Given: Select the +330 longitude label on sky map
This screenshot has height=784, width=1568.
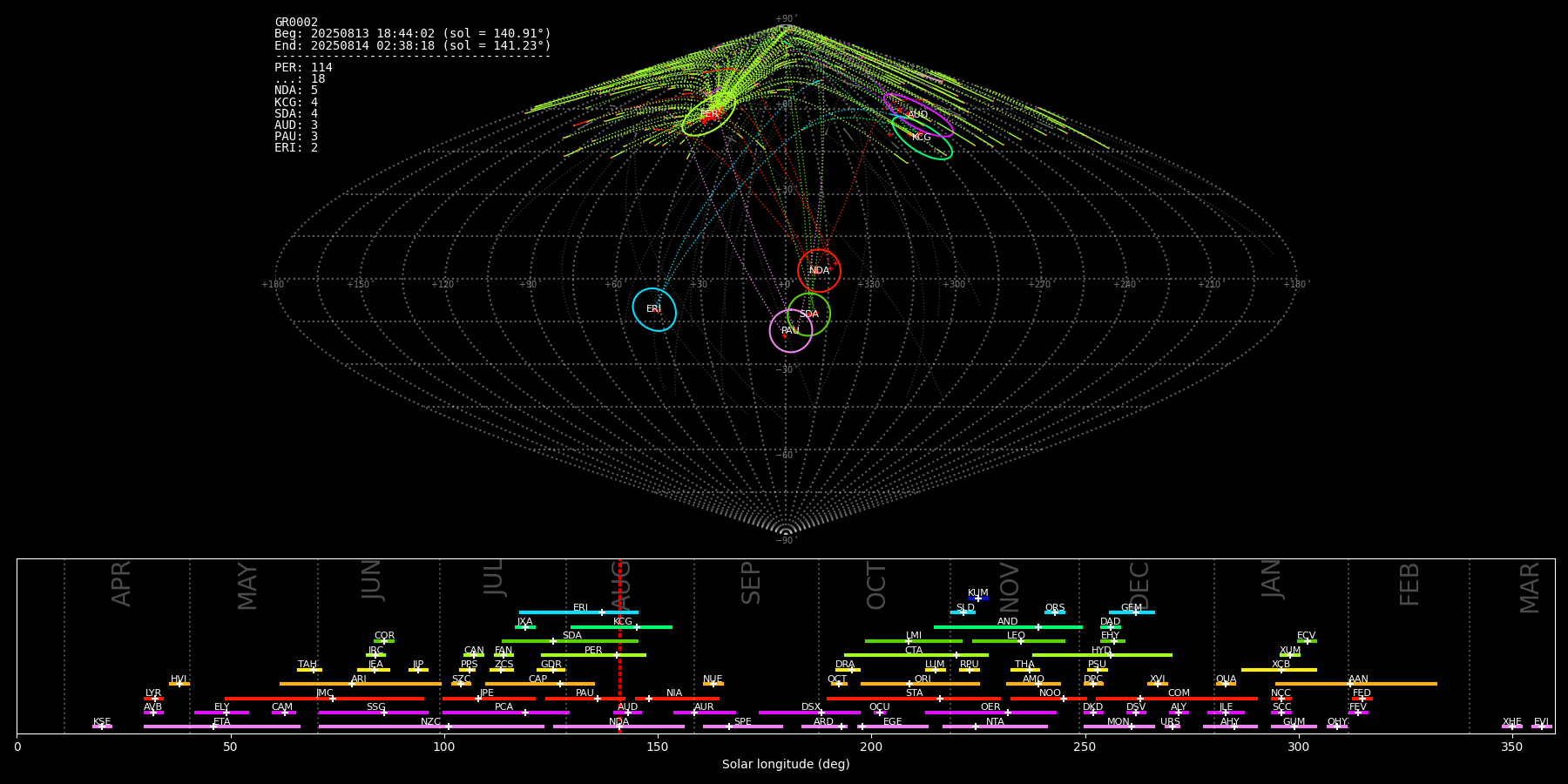Looking at the screenshot, I should [868, 285].
